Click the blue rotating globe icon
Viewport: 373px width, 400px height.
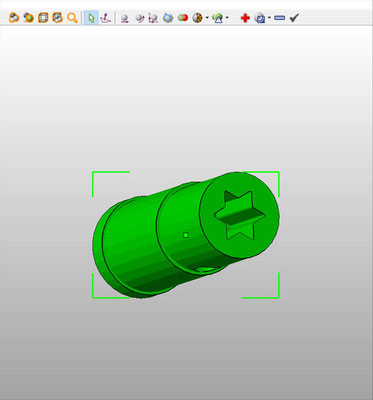tap(168, 18)
